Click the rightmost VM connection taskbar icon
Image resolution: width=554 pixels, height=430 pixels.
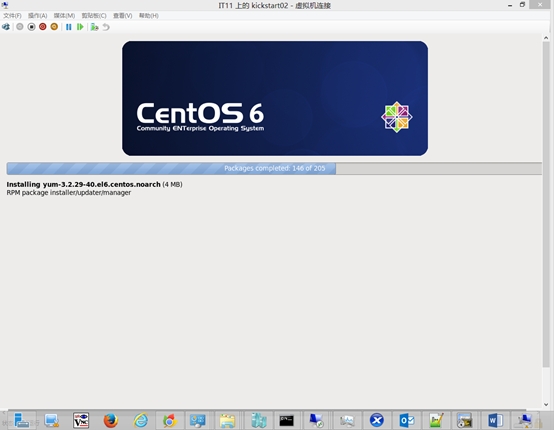525,420
